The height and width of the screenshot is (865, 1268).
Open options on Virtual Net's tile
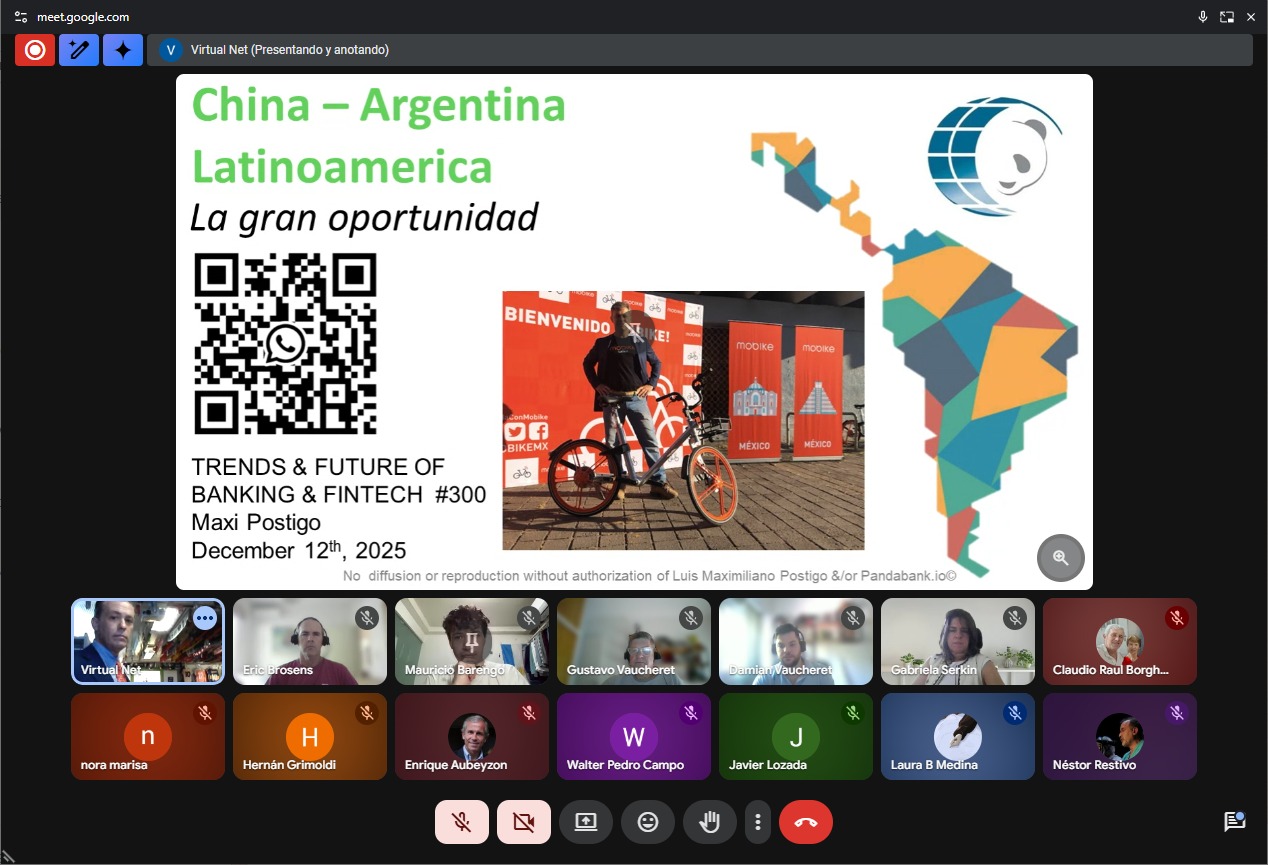205,618
